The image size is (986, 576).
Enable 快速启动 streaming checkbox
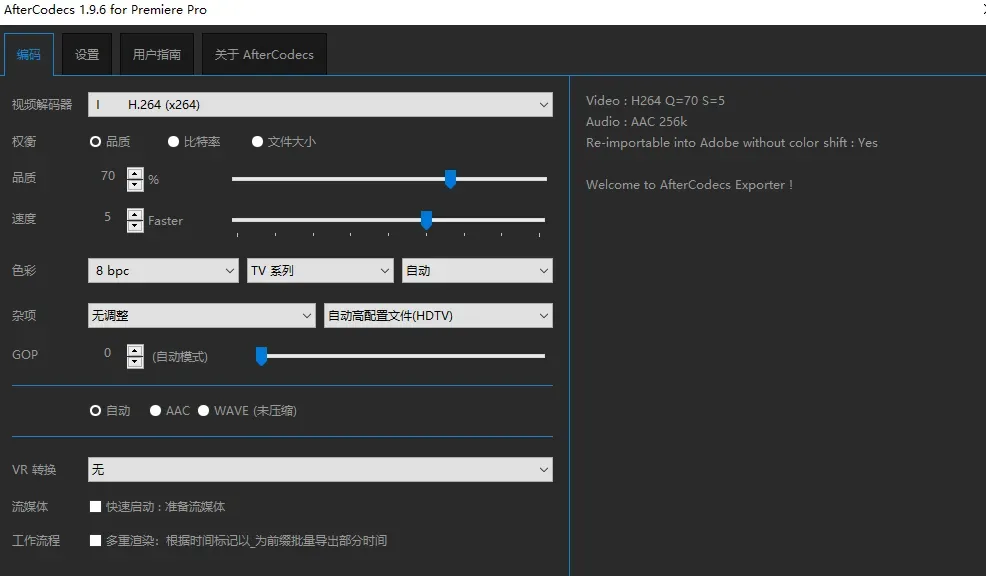[96, 506]
